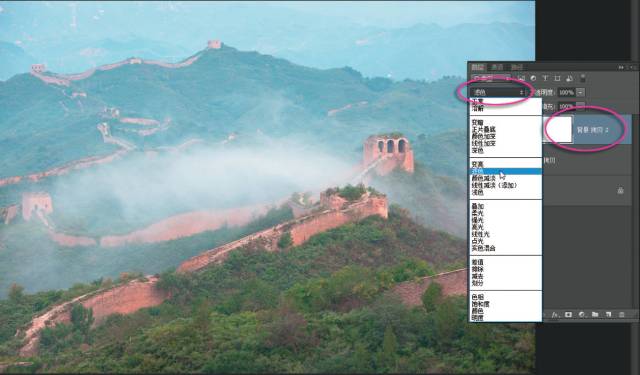Screen dimensions: 640x375
Task: Delete layer with trash icon
Action: click(x=621, y=315)
